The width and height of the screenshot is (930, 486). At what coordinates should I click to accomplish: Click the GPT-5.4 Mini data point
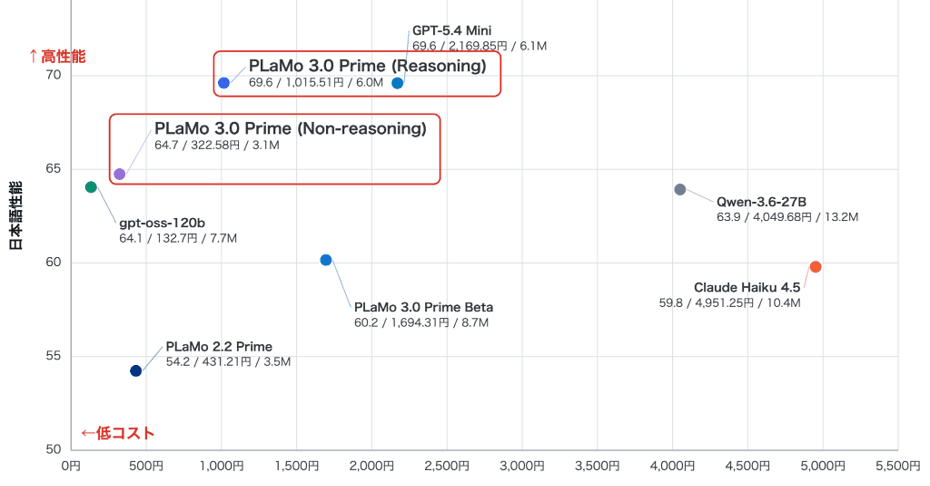[x=397, y=83]
